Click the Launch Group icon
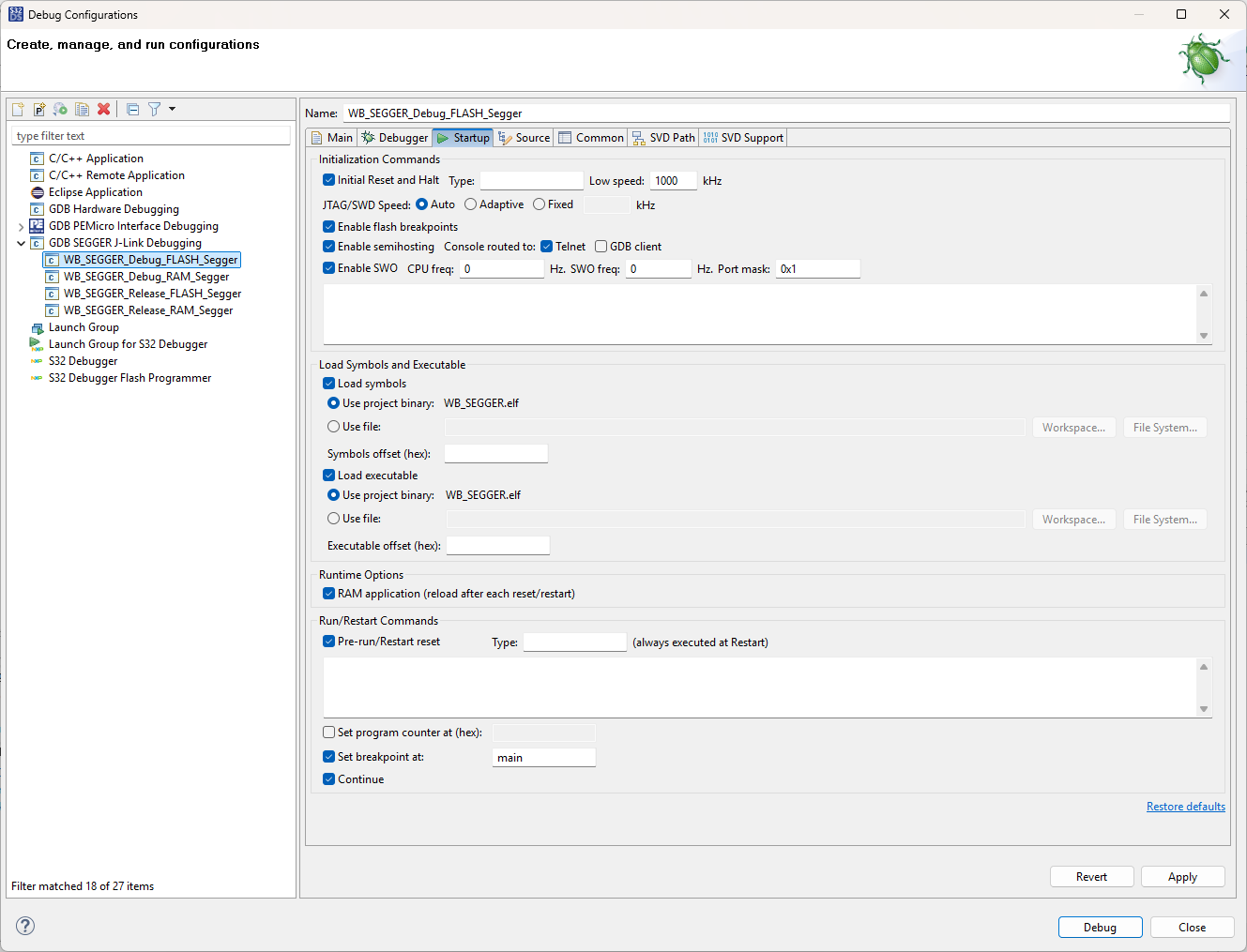 [x=38, y=327]
